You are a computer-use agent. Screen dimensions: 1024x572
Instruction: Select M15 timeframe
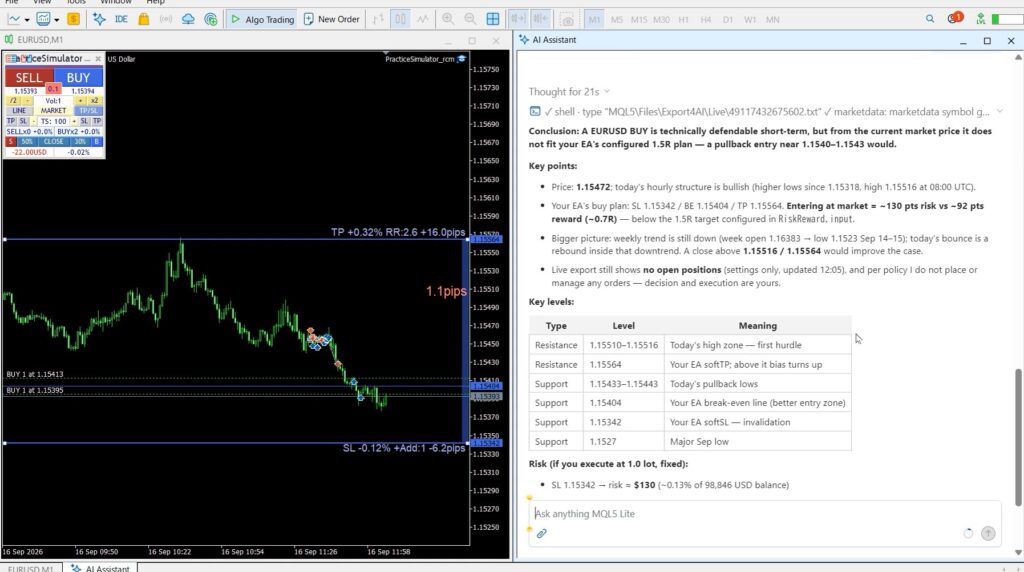(639, 20)
